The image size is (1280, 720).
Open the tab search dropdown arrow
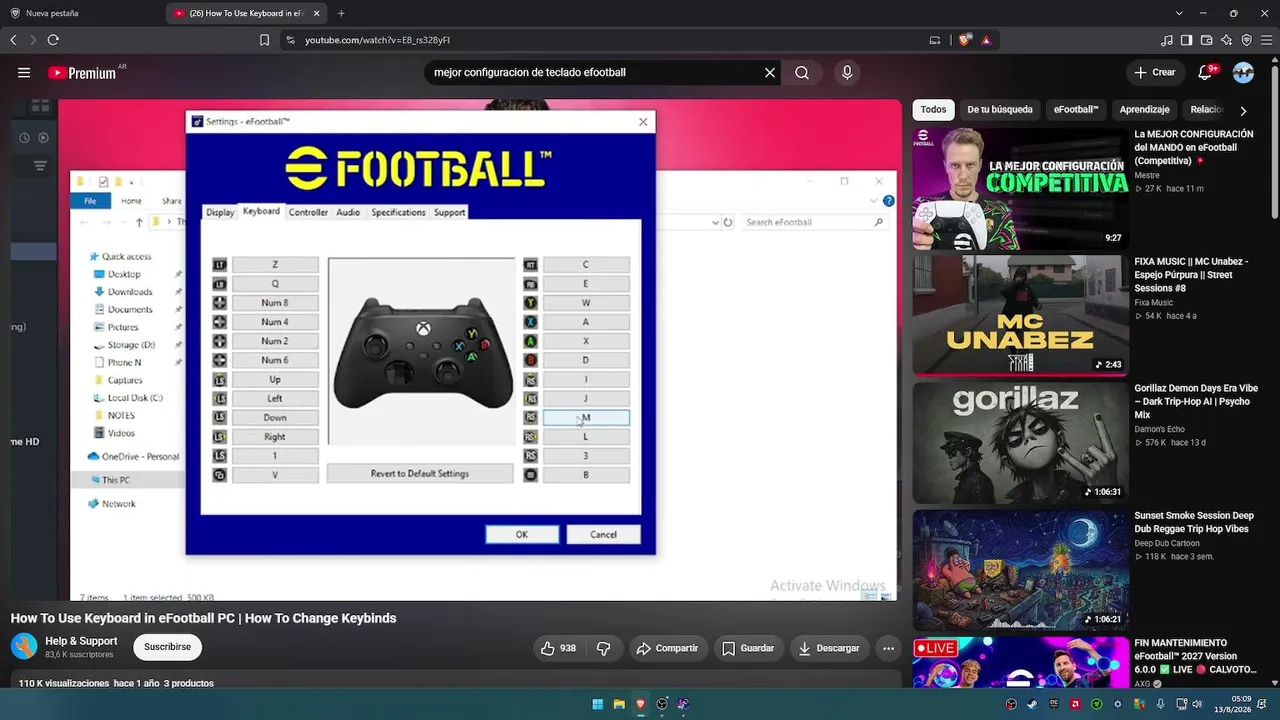tap(1179, 13)
